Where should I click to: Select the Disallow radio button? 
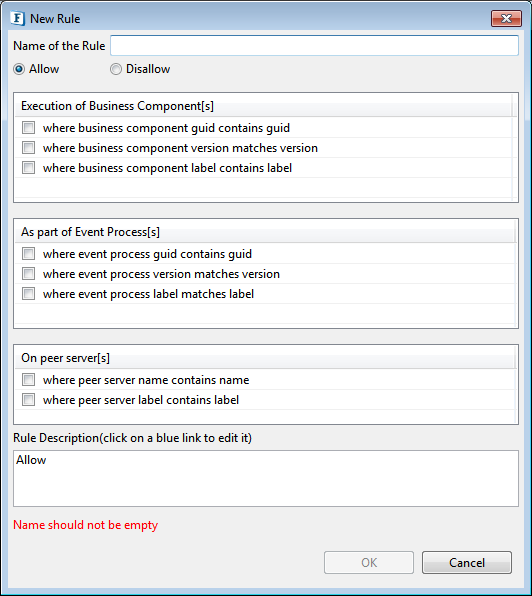click(116, 69)
